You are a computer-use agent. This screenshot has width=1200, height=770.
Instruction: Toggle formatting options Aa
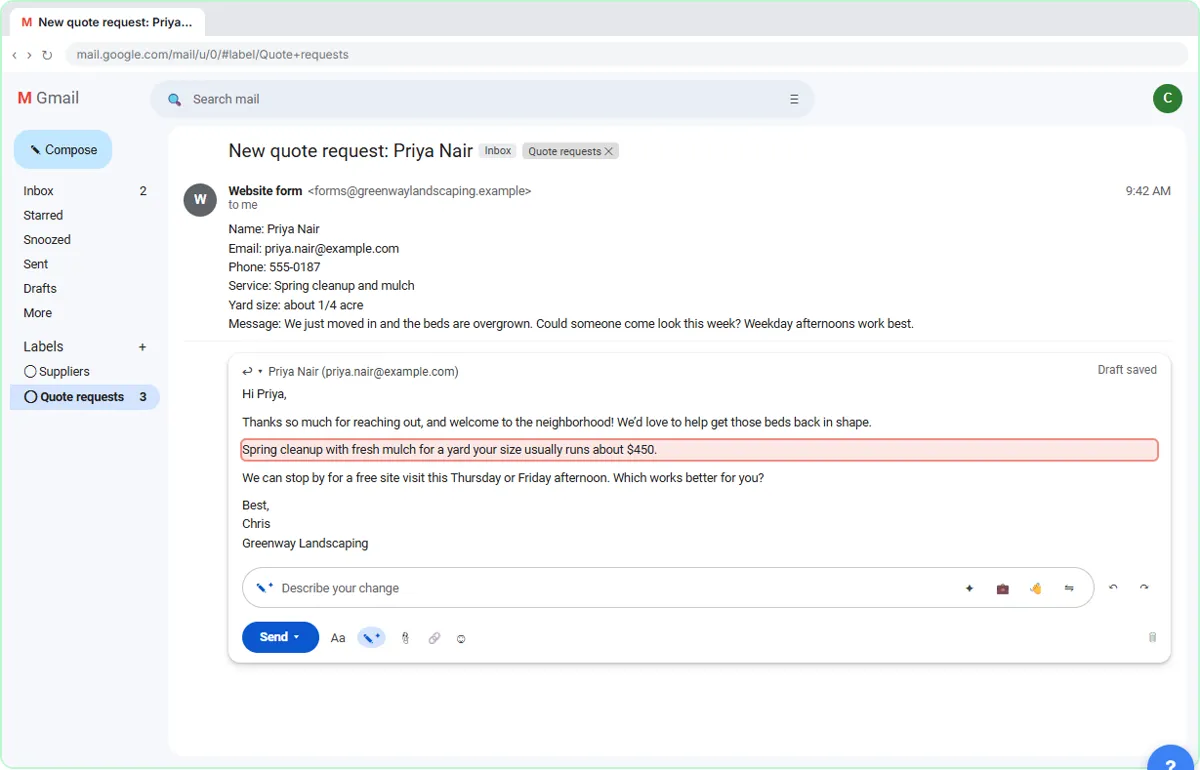pos(338,638)
